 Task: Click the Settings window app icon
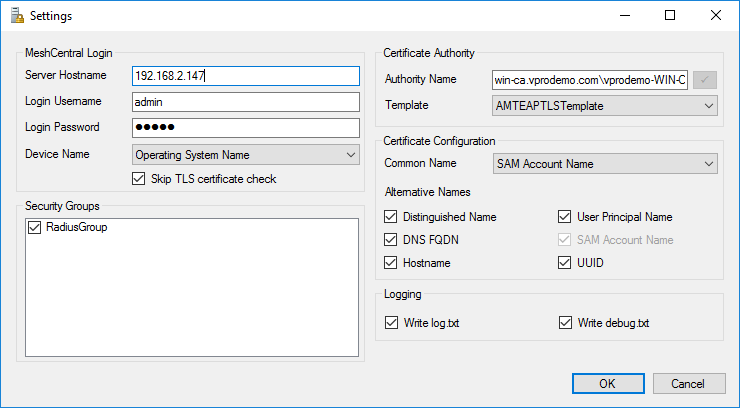[15, 16]
